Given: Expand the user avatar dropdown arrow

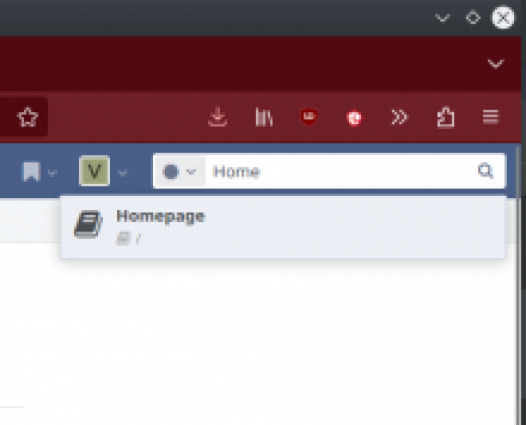Looking at the screenshot, I should [x=123, y=173].
